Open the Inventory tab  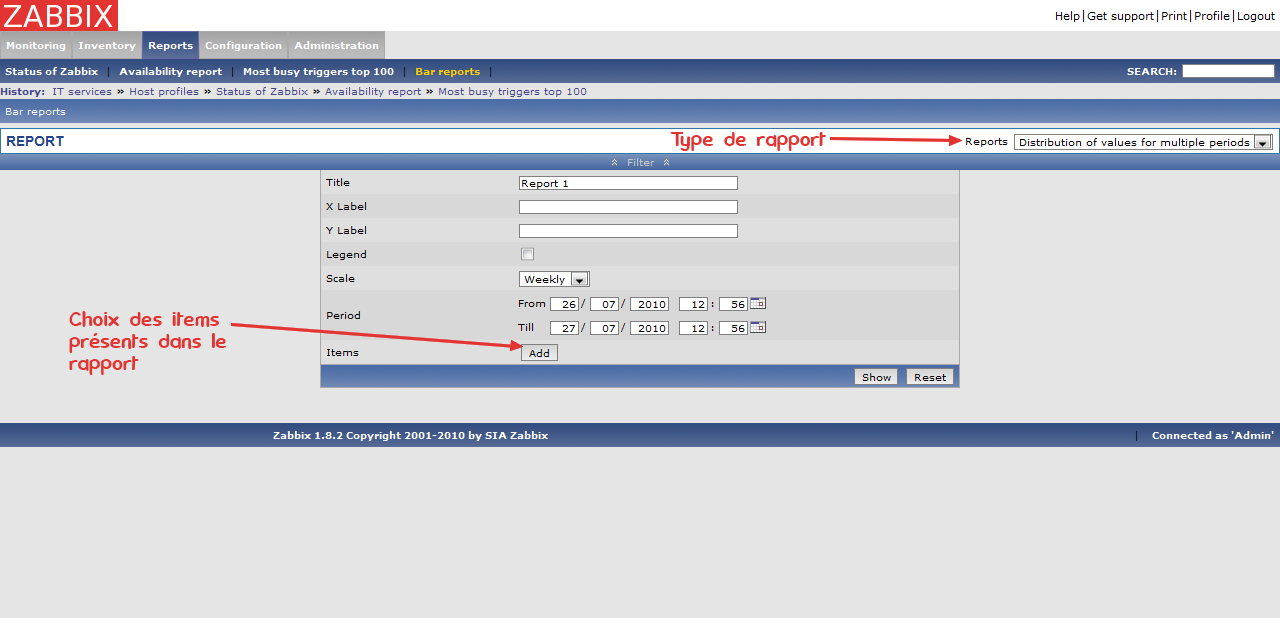(x=107, y=46)
